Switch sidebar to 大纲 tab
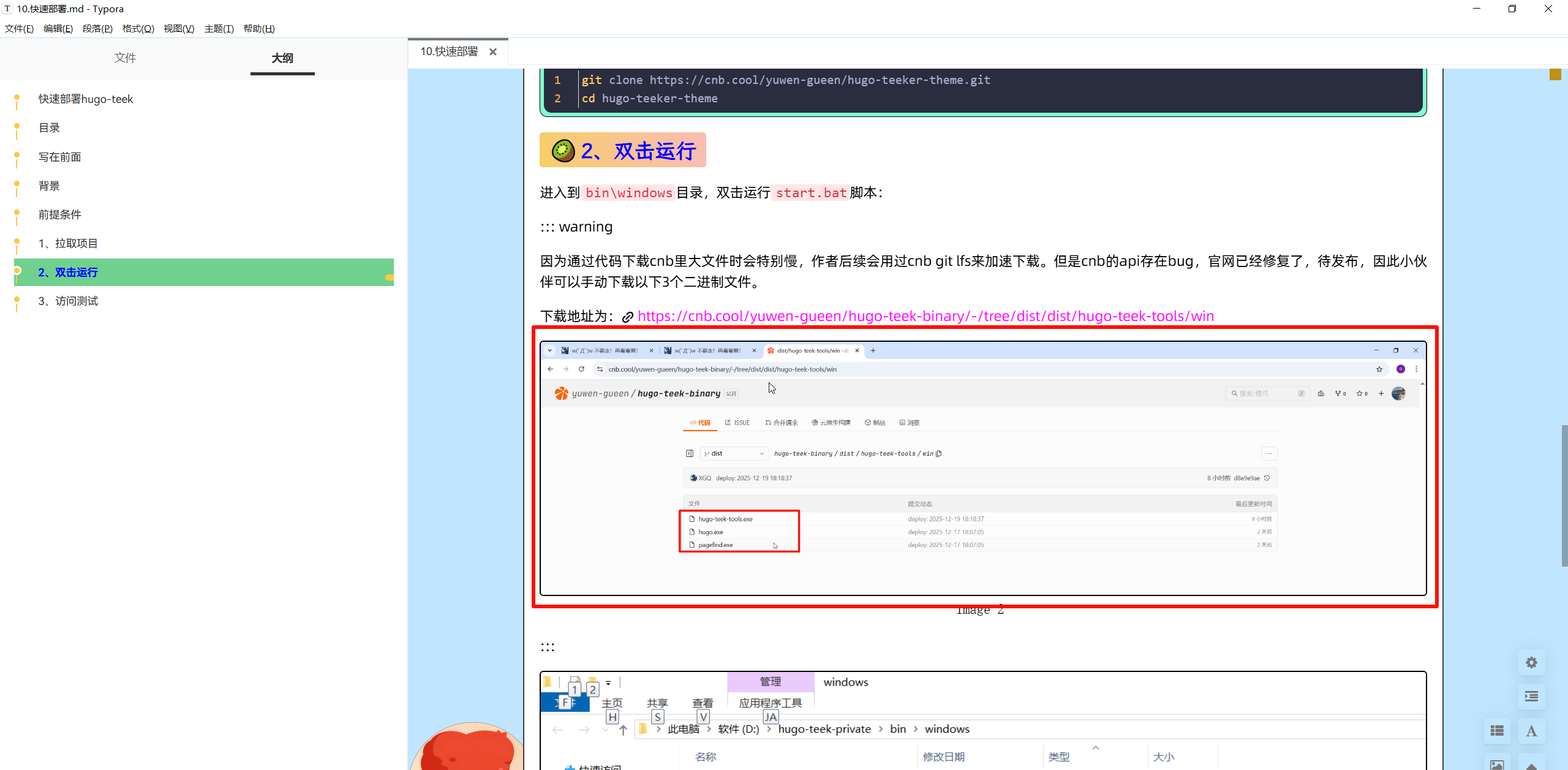This screenshot has width=1568, height=770. (282, 58)
